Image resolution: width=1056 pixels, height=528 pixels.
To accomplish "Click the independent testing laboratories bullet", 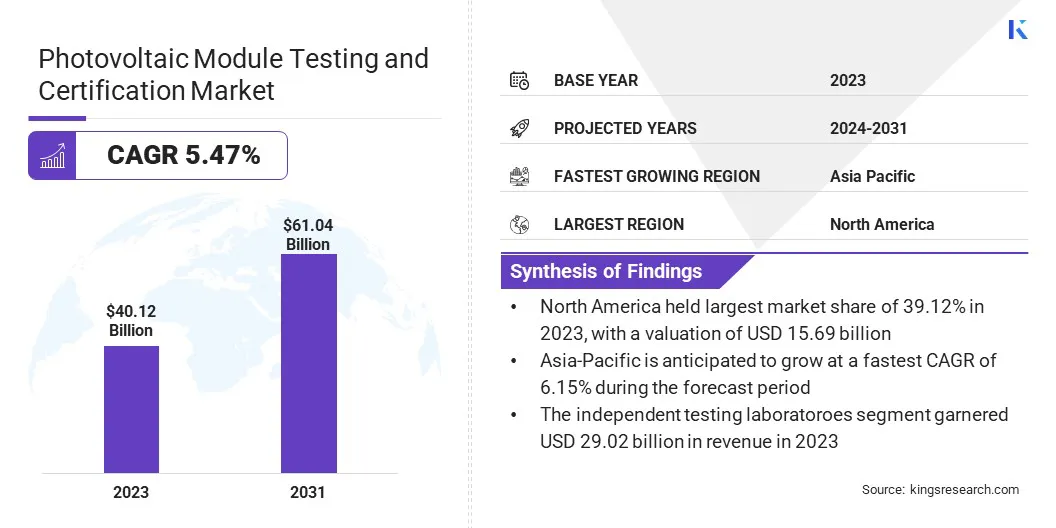I will click(x=772, y=427).
